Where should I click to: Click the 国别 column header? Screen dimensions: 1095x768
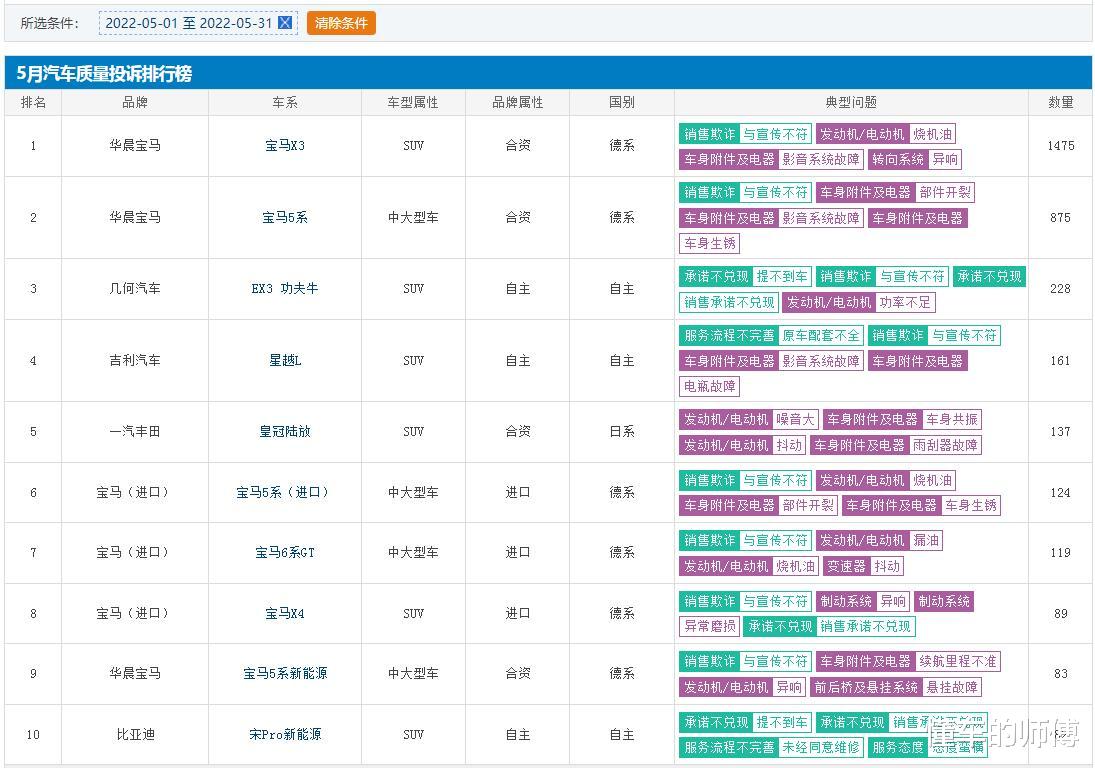tap(622, 102)
